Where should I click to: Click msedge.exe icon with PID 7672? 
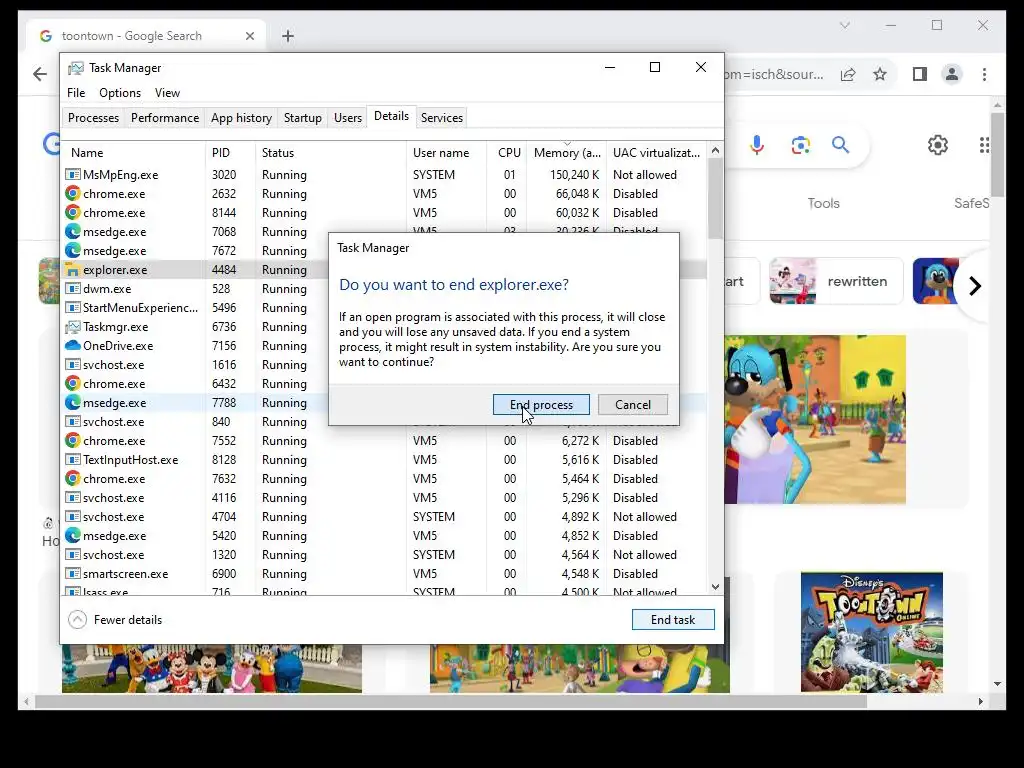(72, 251)
